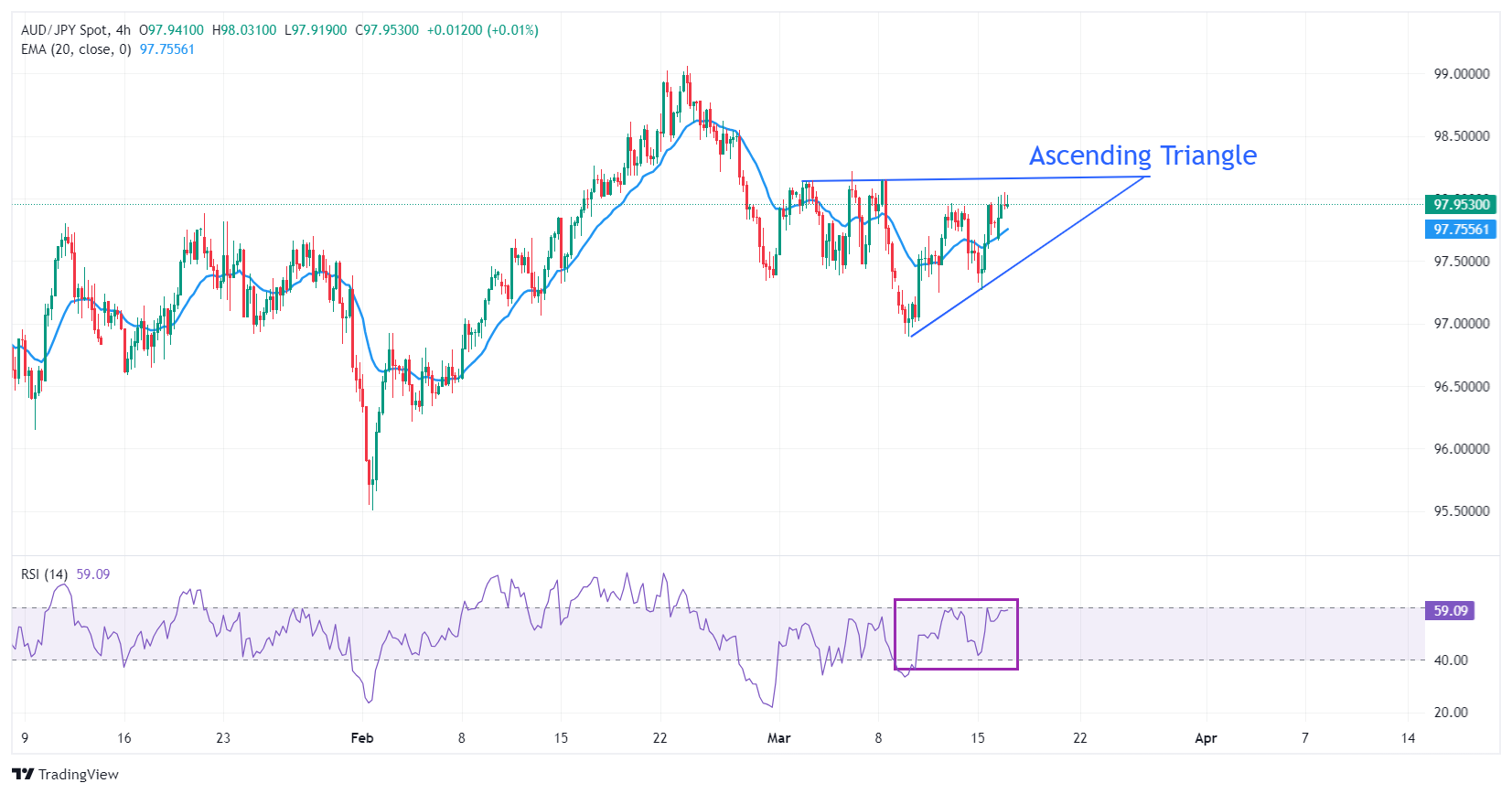Click the purple 59.09 RSI value tag
The height and width of the screenshot is (794, 1512).
click(x=1449, y=610)
